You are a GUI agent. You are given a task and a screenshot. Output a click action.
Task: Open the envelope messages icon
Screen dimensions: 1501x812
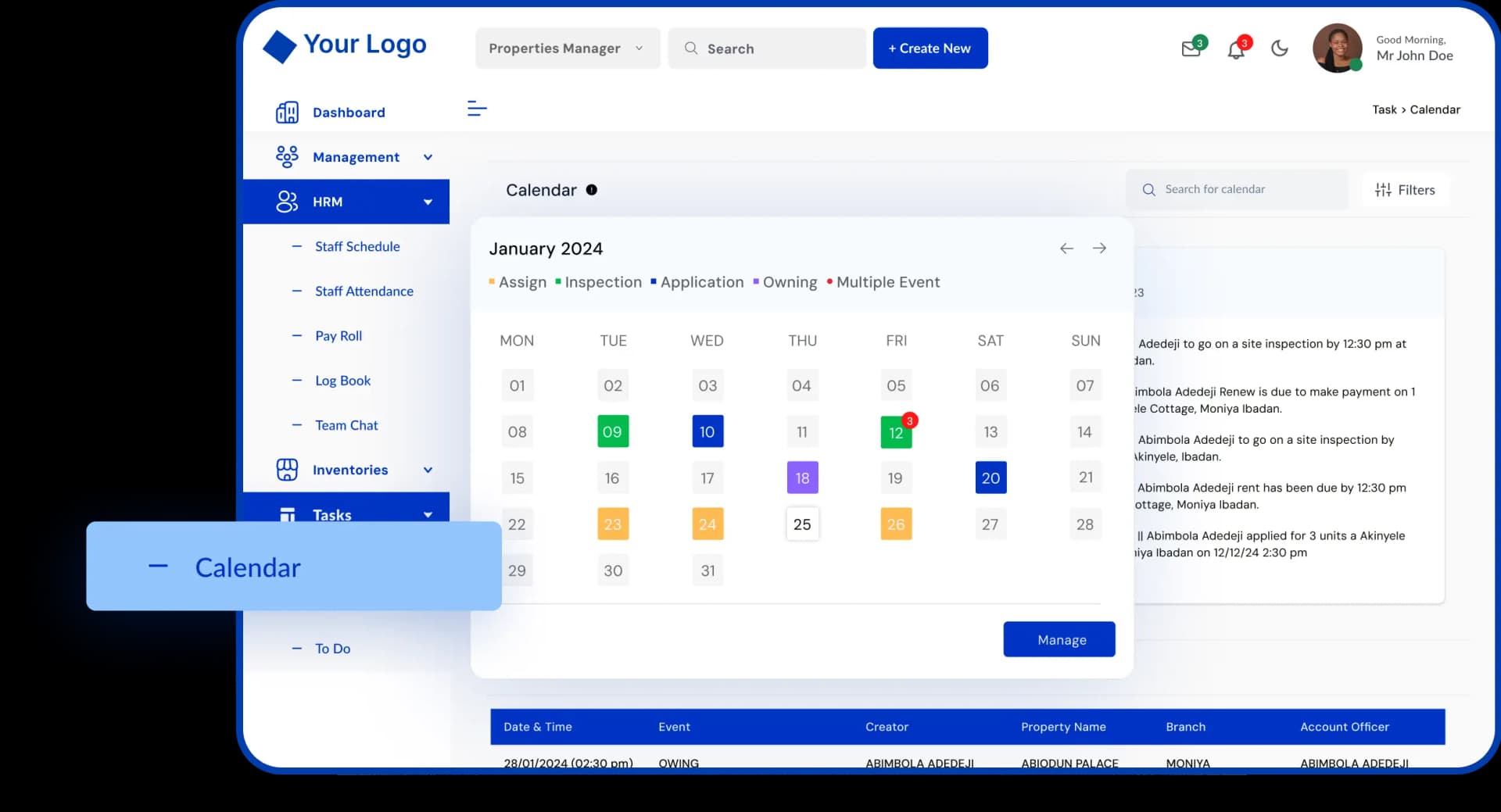1191,48
